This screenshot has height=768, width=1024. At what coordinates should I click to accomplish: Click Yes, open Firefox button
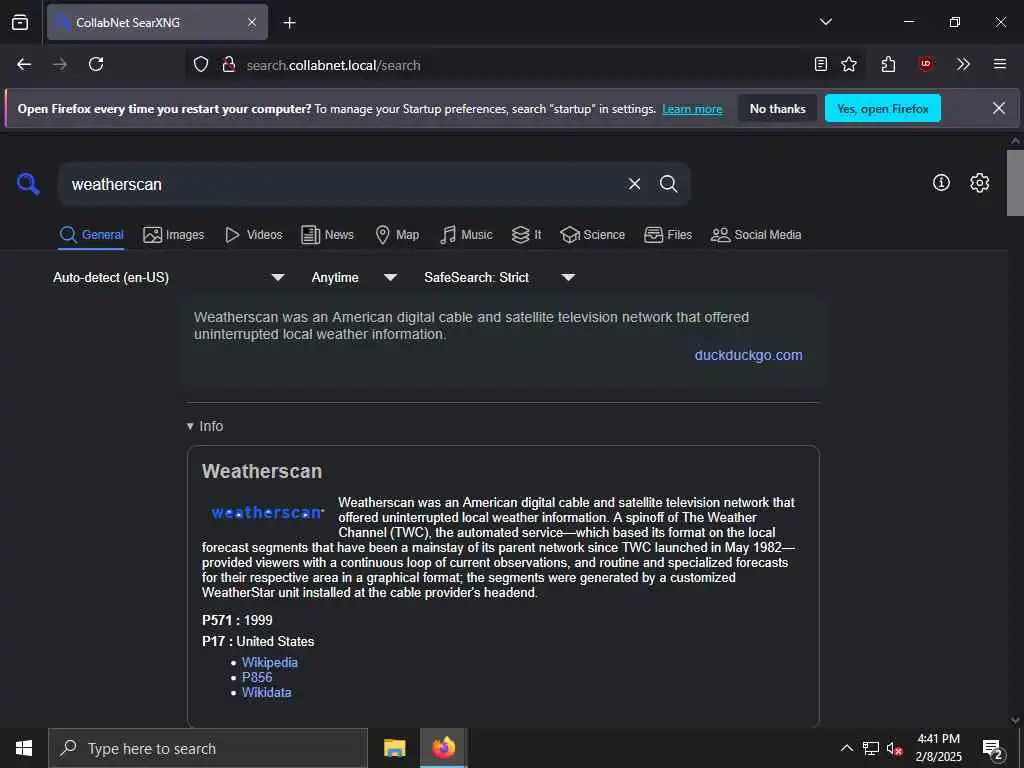click(x=882, y=108)
